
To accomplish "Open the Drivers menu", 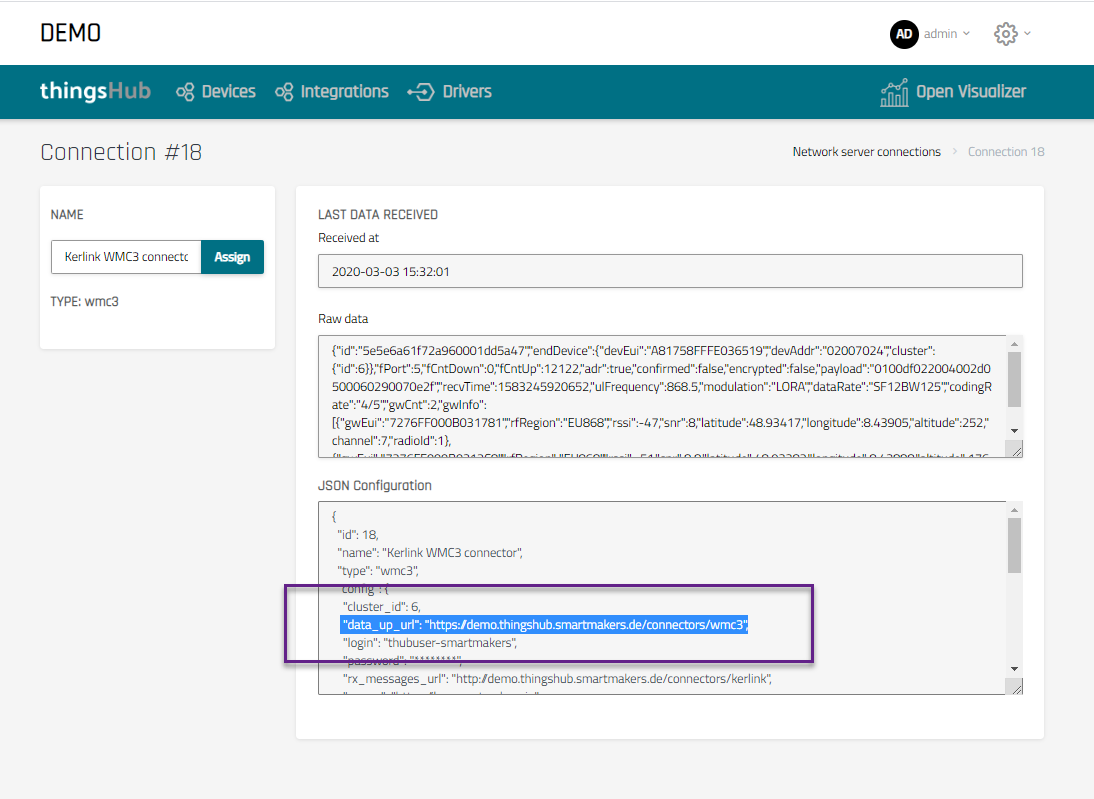I will (467, 92).
